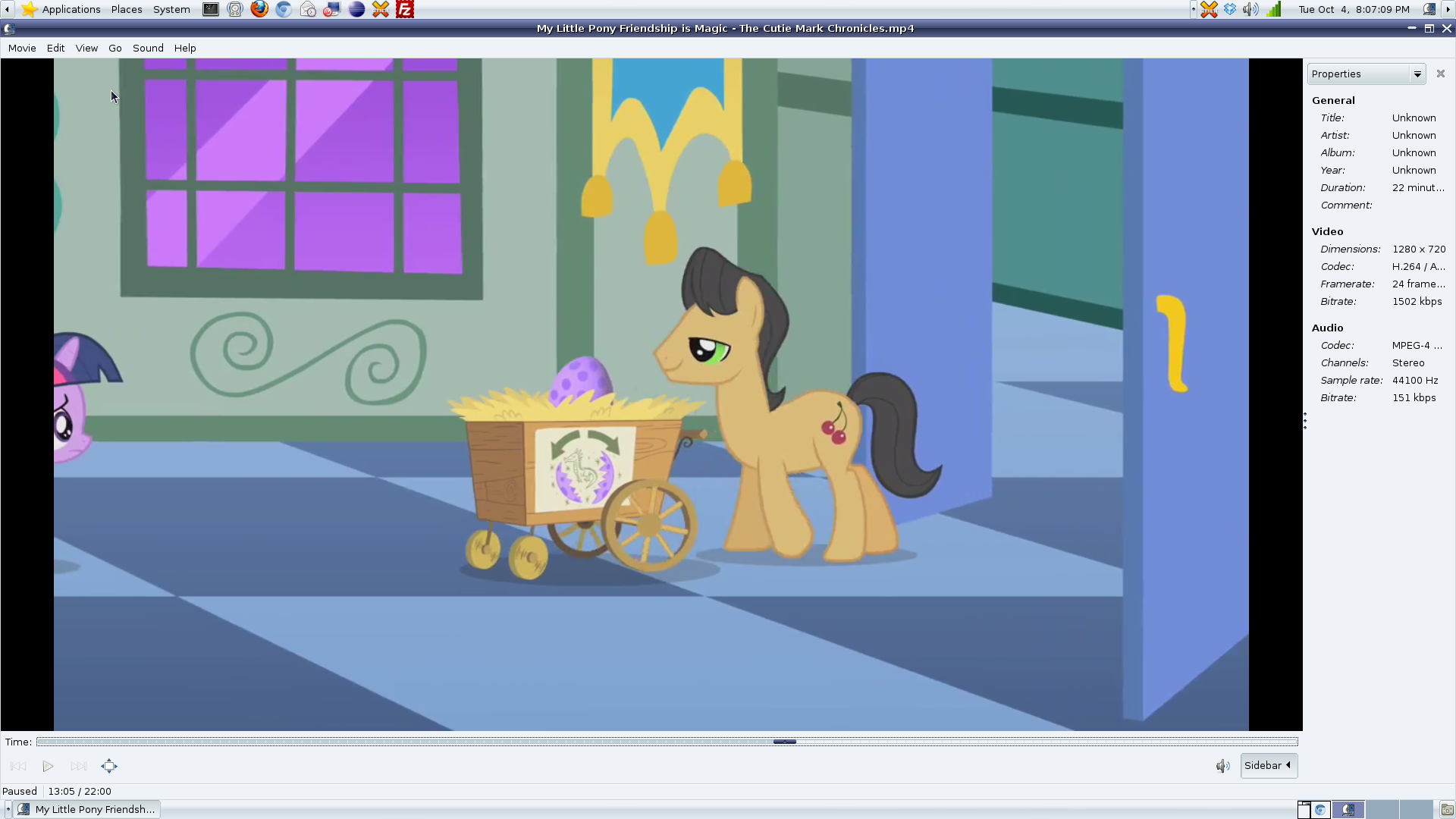The image size is (1456, 819).
Task: Click the bottom panel handle beside window list
Action: click(8, 809)
